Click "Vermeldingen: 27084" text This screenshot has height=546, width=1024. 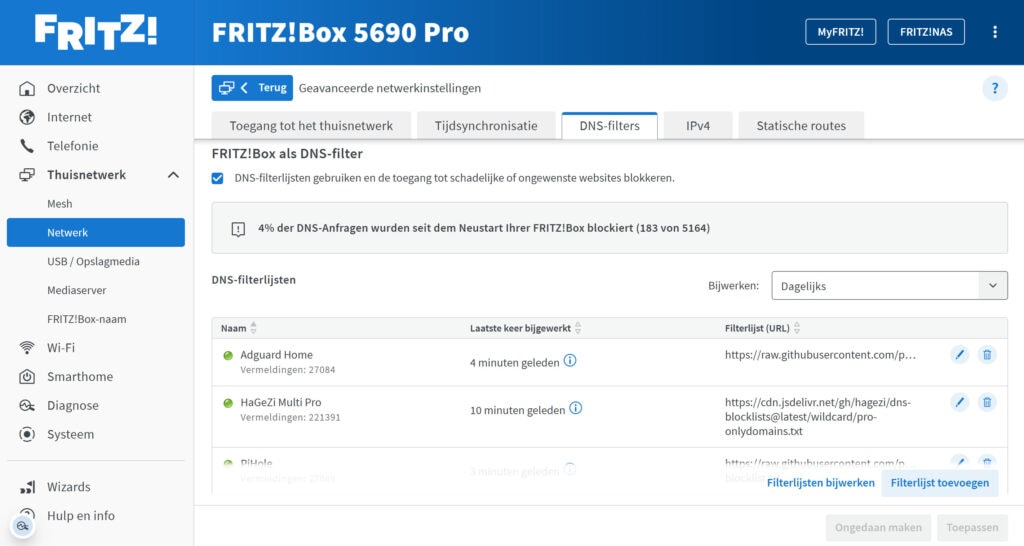pyautogui.click(x=288, y=370)
